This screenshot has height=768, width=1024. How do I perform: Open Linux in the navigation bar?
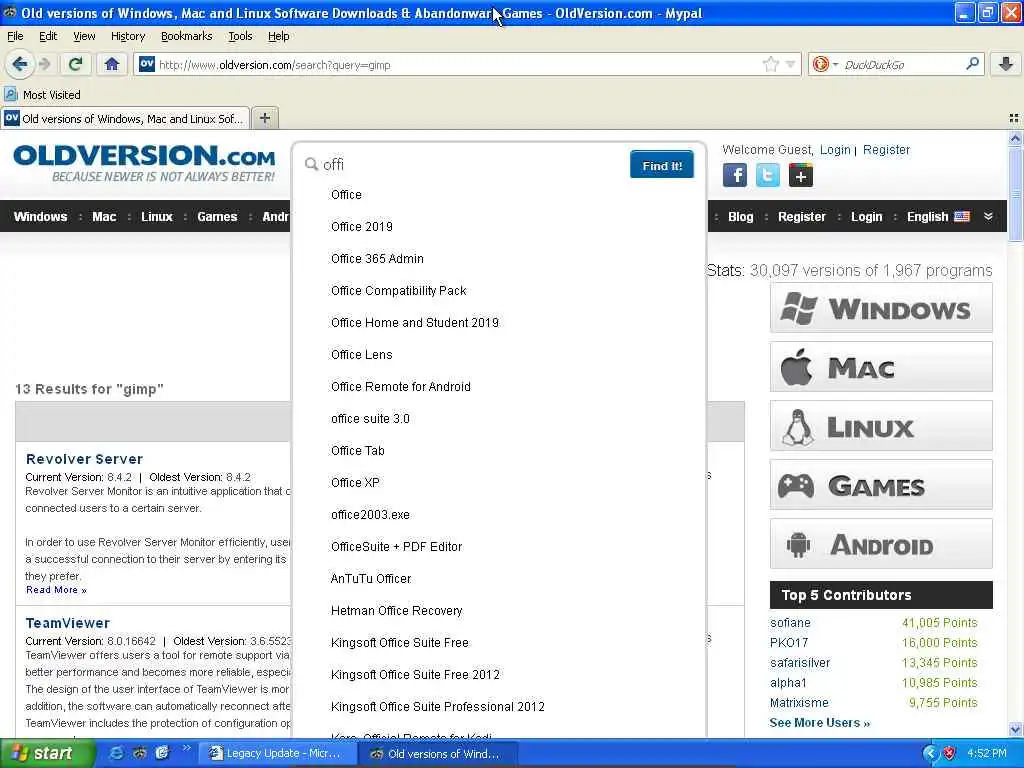coord(157,217)
